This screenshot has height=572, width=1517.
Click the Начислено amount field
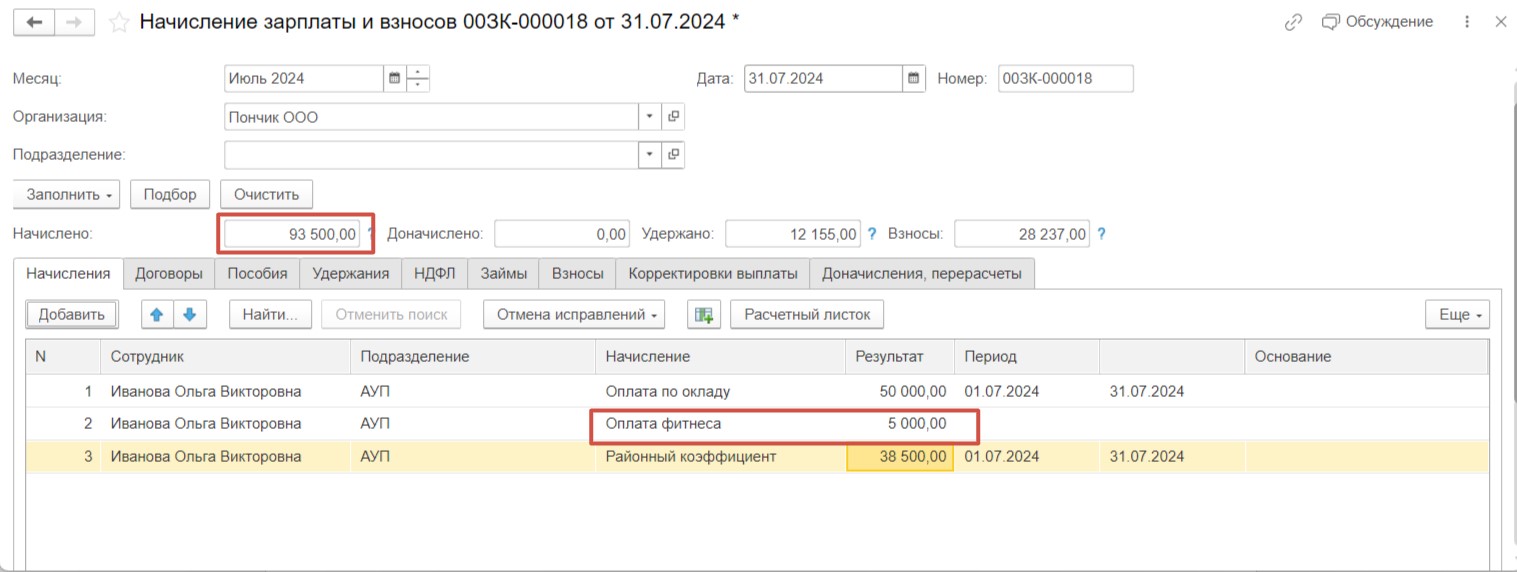click(292, 234)
